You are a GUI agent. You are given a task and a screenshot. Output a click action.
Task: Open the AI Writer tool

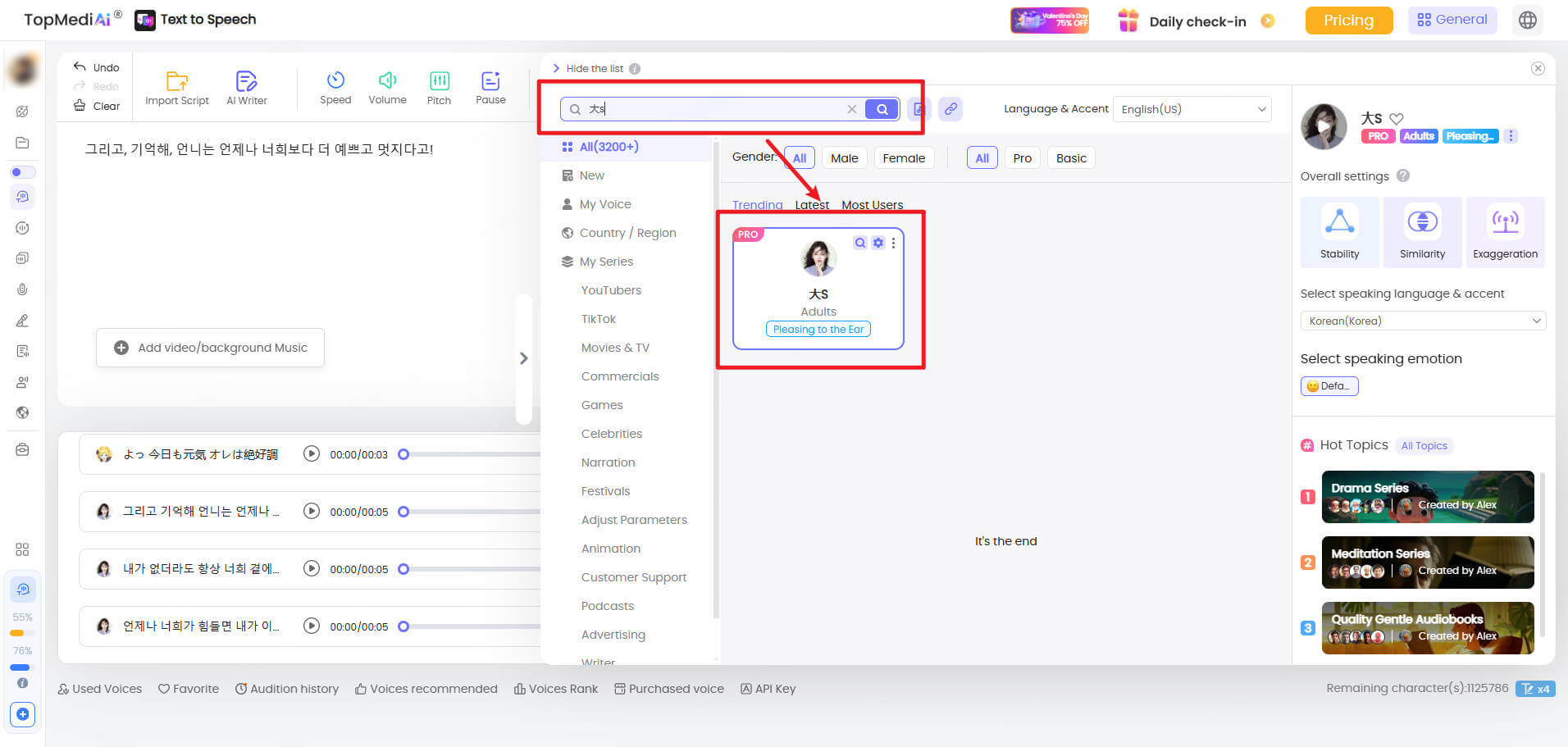tap(247, 89)
